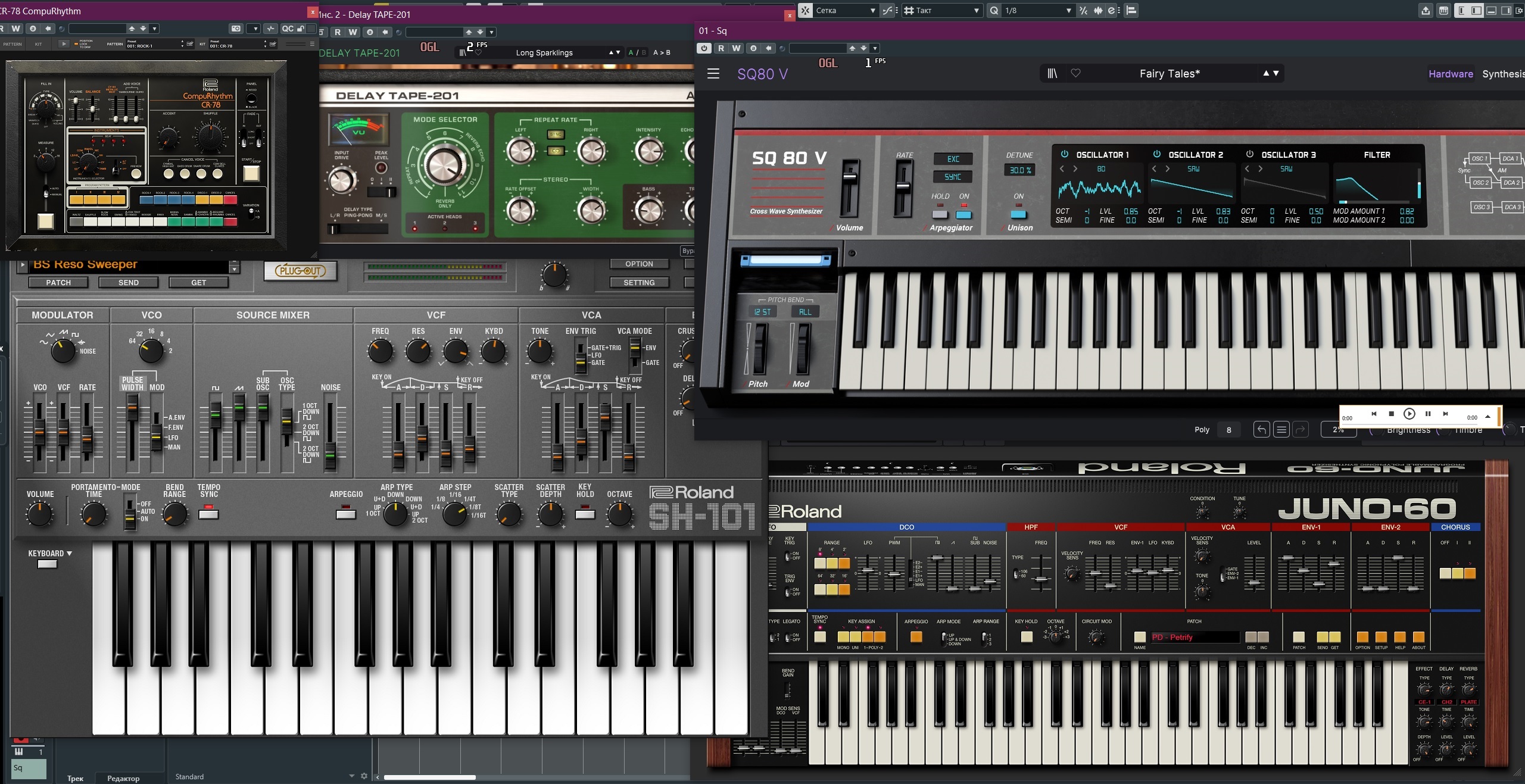Enable Read automation in the 01 - Sq window
The image size is (1525, 784).
coord(721,48)
